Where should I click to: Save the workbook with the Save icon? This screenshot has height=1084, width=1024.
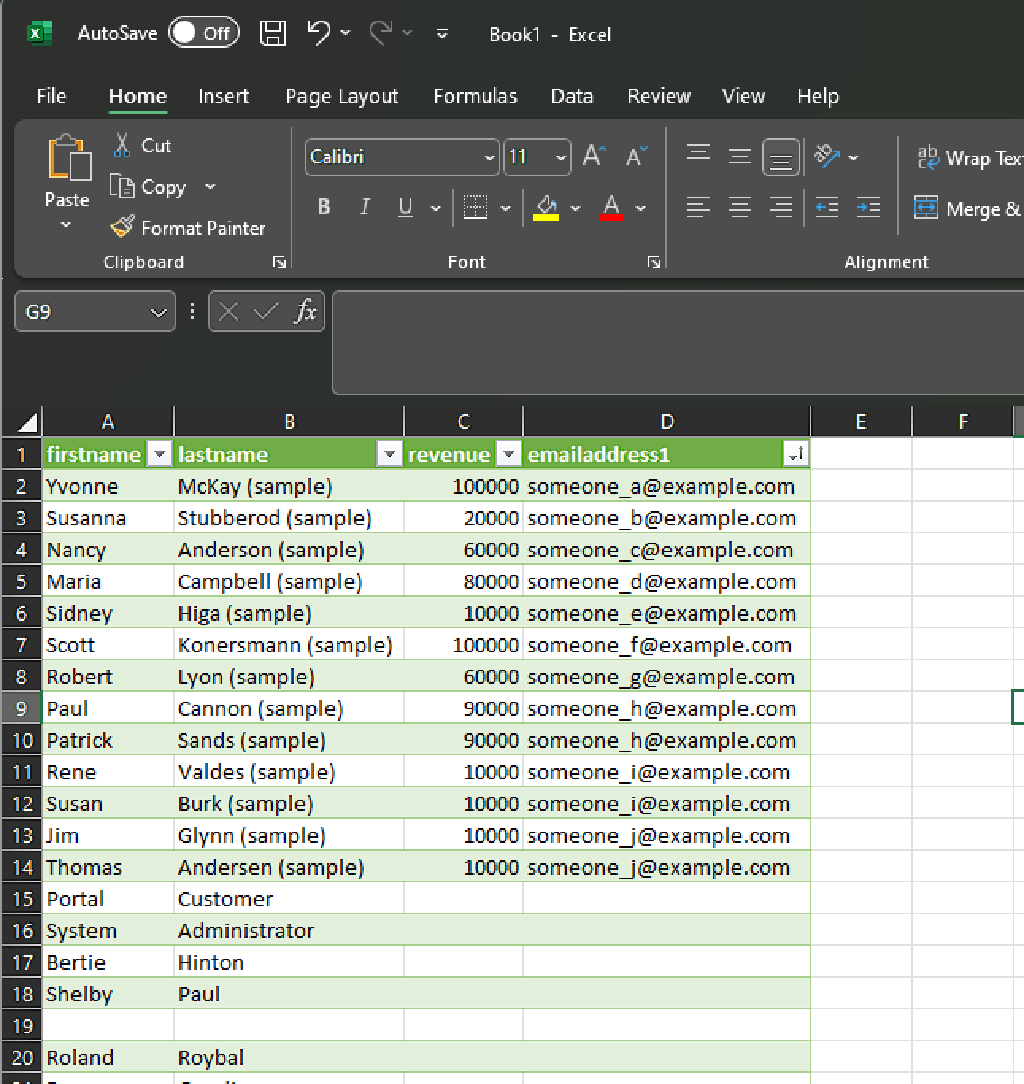[x=272, y=32]
